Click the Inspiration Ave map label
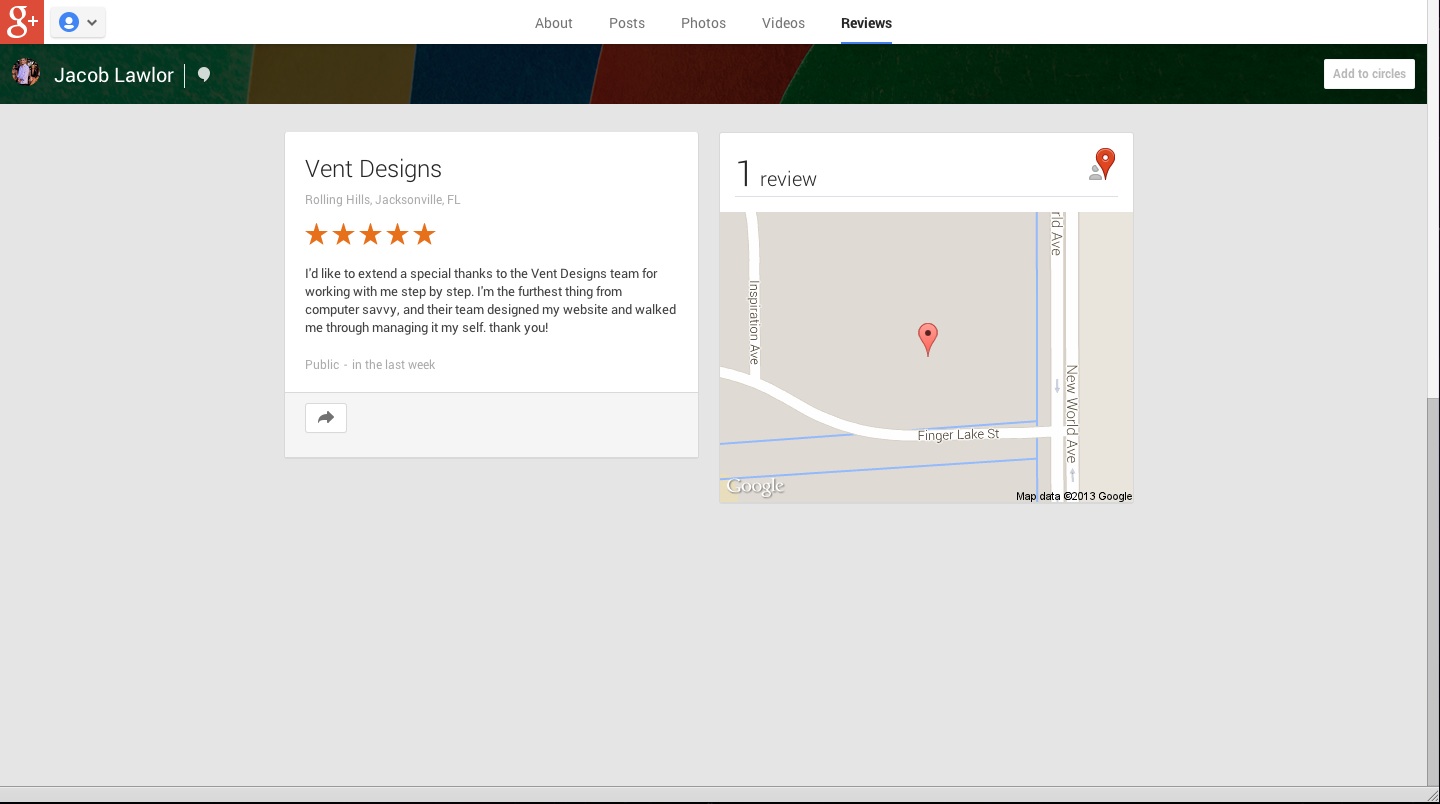Screen dimensions: 1440x804 coord(755,322)
